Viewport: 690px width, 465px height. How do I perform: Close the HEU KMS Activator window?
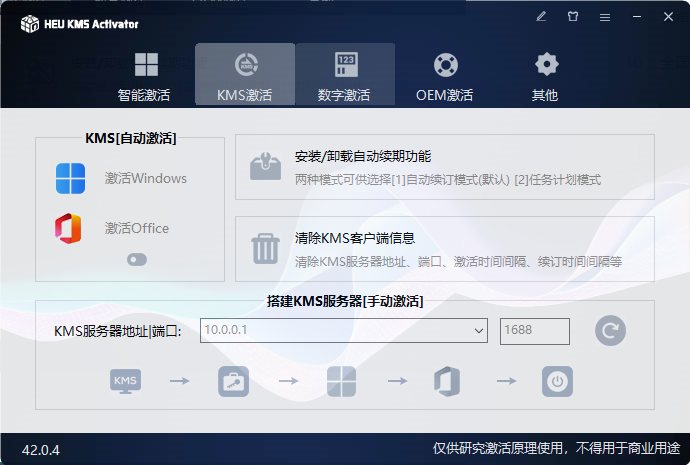(x=668, y=17)
